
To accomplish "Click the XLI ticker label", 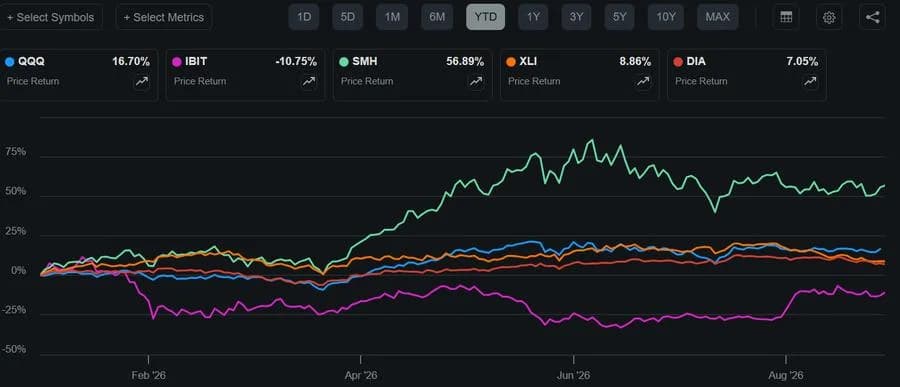I will coord(529,62).
